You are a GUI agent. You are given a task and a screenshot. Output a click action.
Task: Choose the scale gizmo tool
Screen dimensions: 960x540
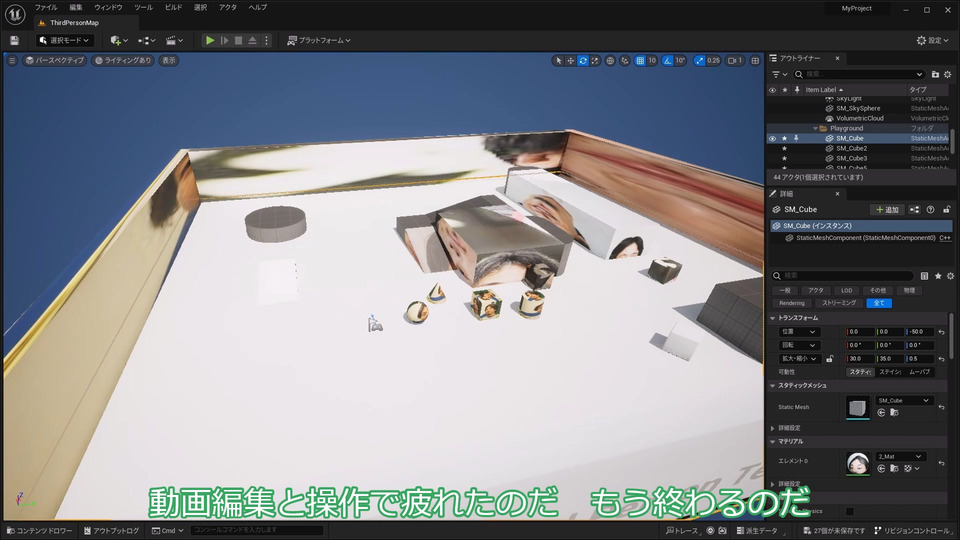pos(595,61)
